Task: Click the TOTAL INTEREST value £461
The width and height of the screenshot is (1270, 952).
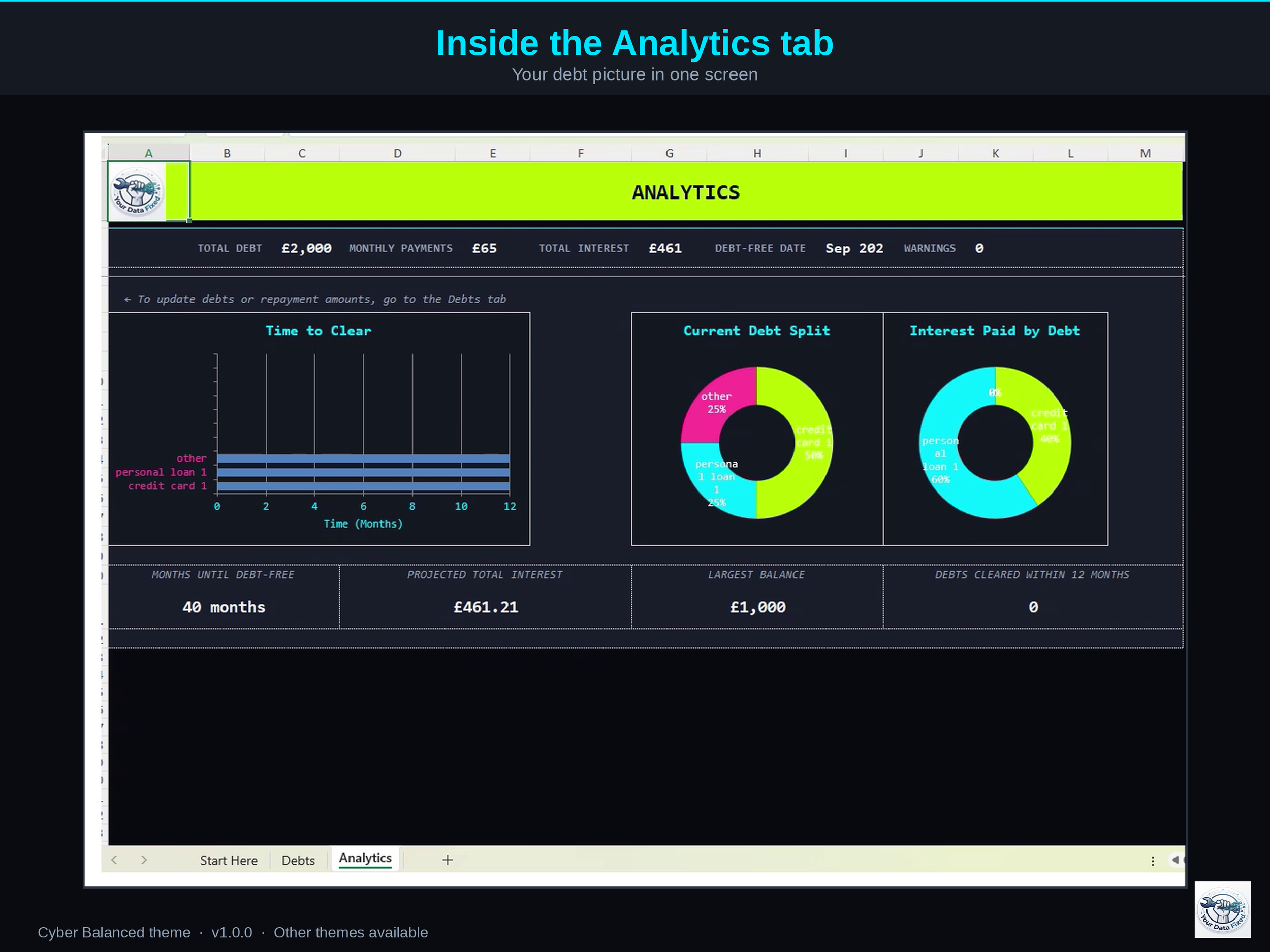Action: (665, 248)
